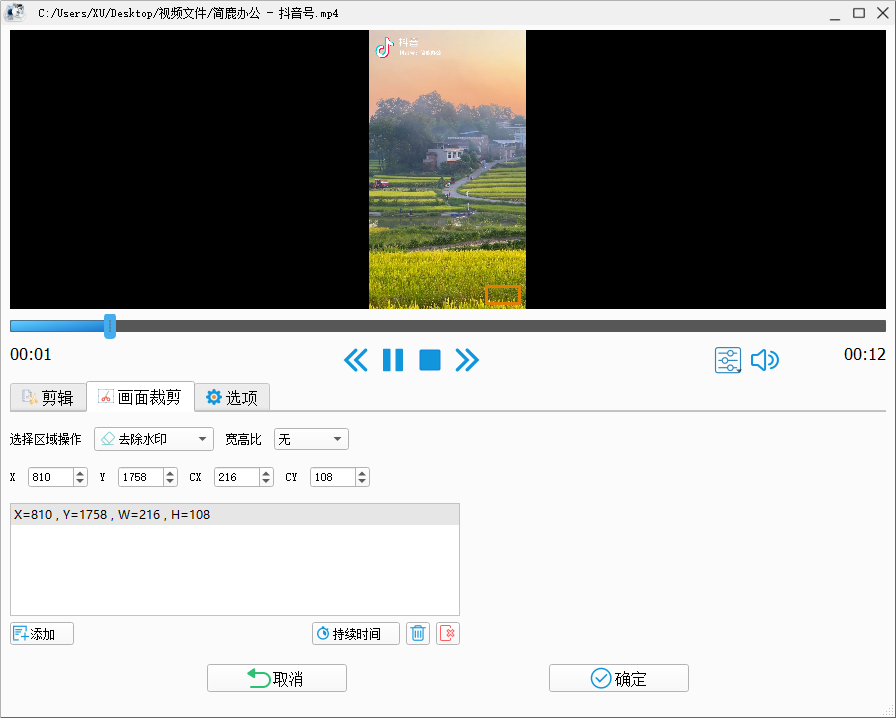
Task: Open the 去除水印 region operation dropdown
Action: [x=153, y=438]
